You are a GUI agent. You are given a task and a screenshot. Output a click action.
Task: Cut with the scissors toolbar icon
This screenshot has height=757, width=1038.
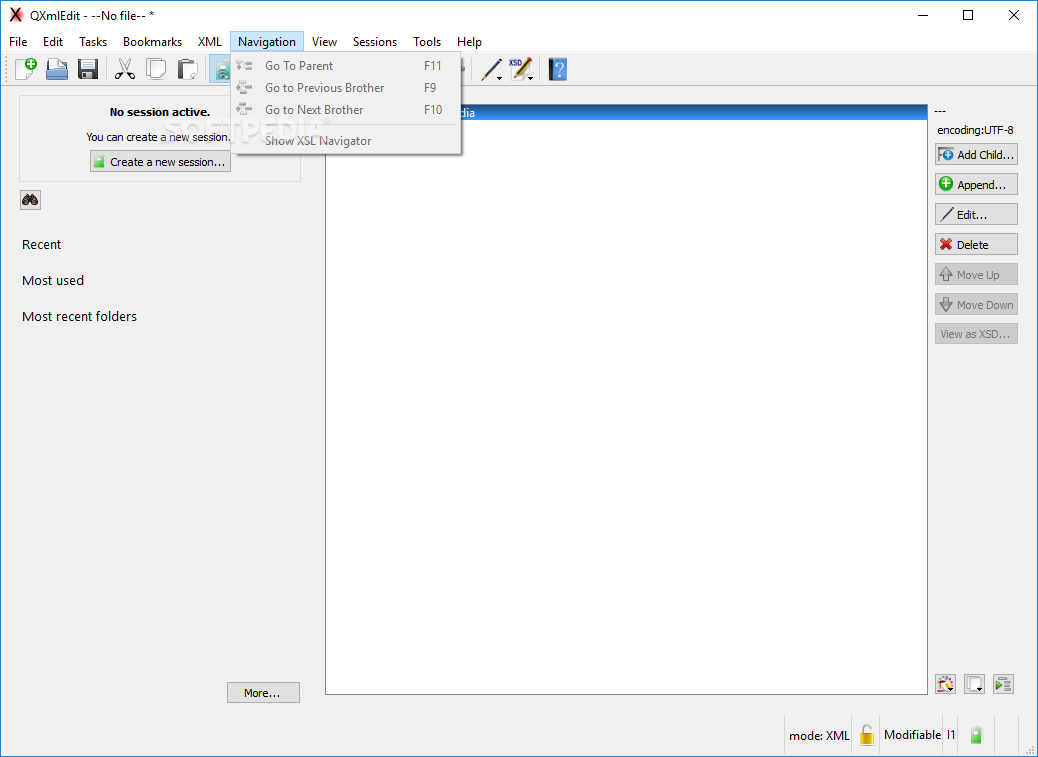pos(124,69)
